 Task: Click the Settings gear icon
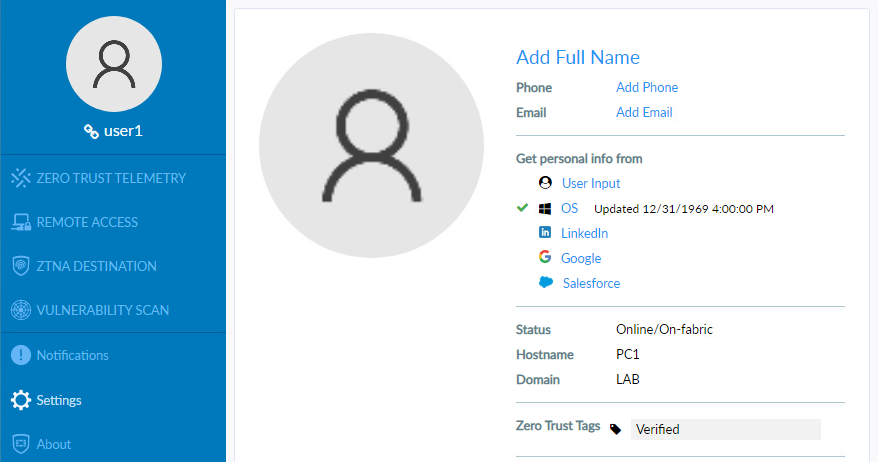pyautogui.click(x=21, y=400)
